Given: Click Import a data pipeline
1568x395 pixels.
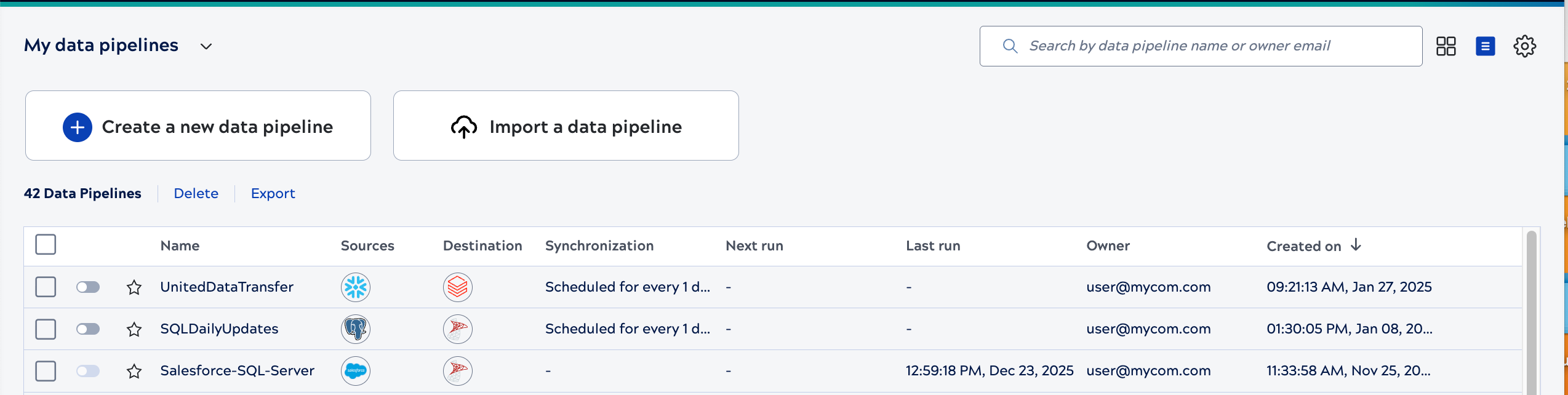Looking at the screenshot, I should [x=566, y=126].
